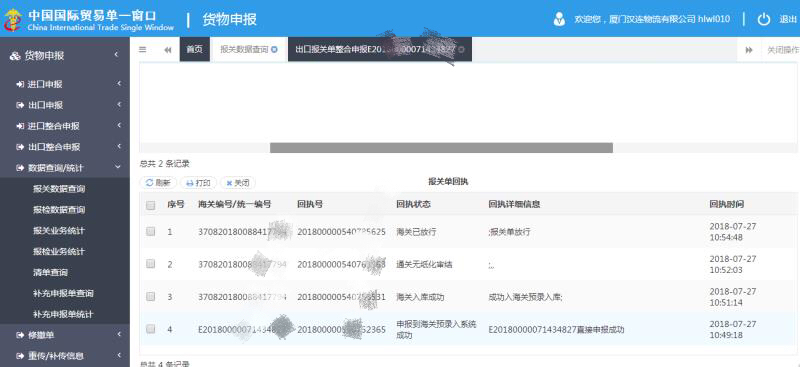Click the 刷新 refresh button
Screen dimensions: 800x367
point(158,183)
